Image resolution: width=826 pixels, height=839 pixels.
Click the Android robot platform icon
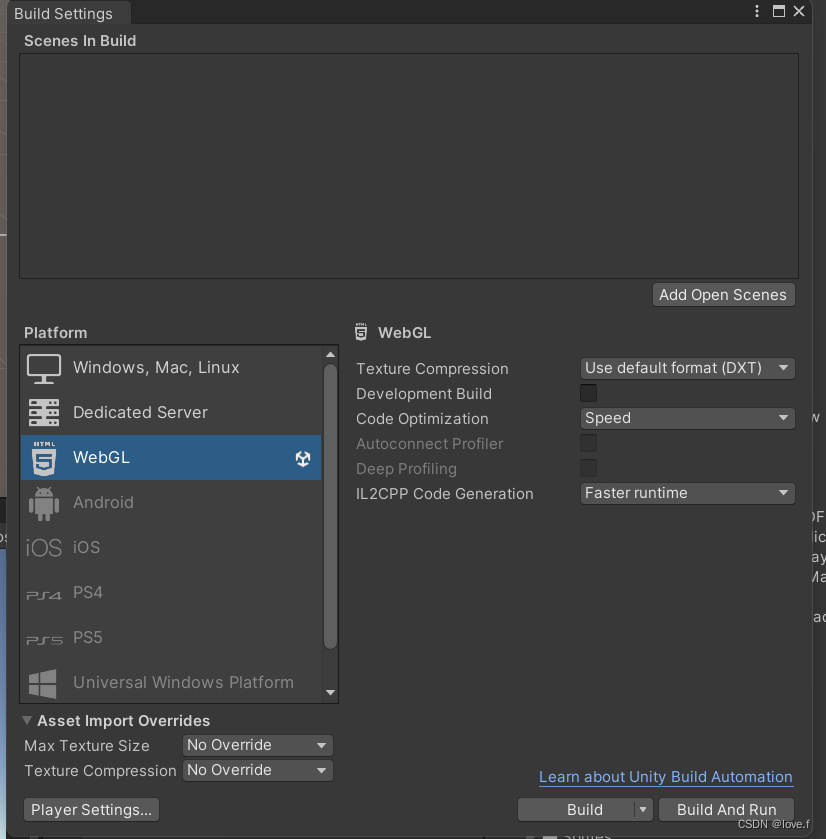pos(44,503)
